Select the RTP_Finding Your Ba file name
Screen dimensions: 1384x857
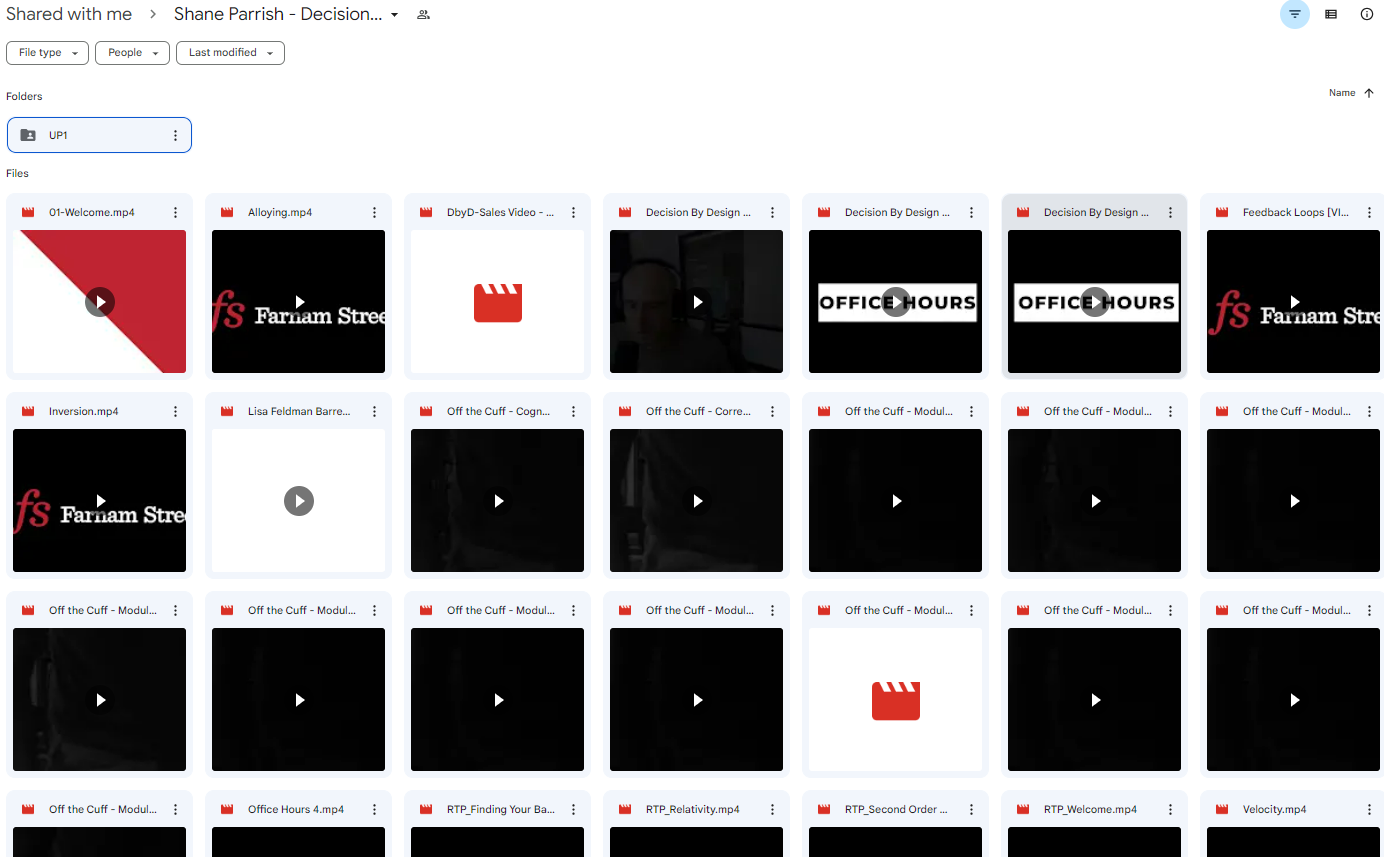(x=500, y=810)
